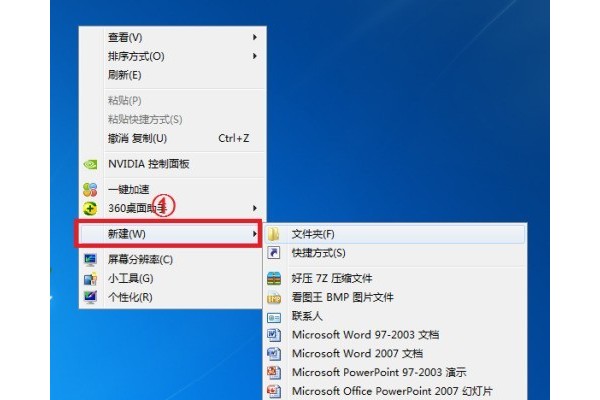Click the Ctrl+Z shortcut text
Image resolution: width=600 pixels, height=400 pixels.
tap(233, 138)
